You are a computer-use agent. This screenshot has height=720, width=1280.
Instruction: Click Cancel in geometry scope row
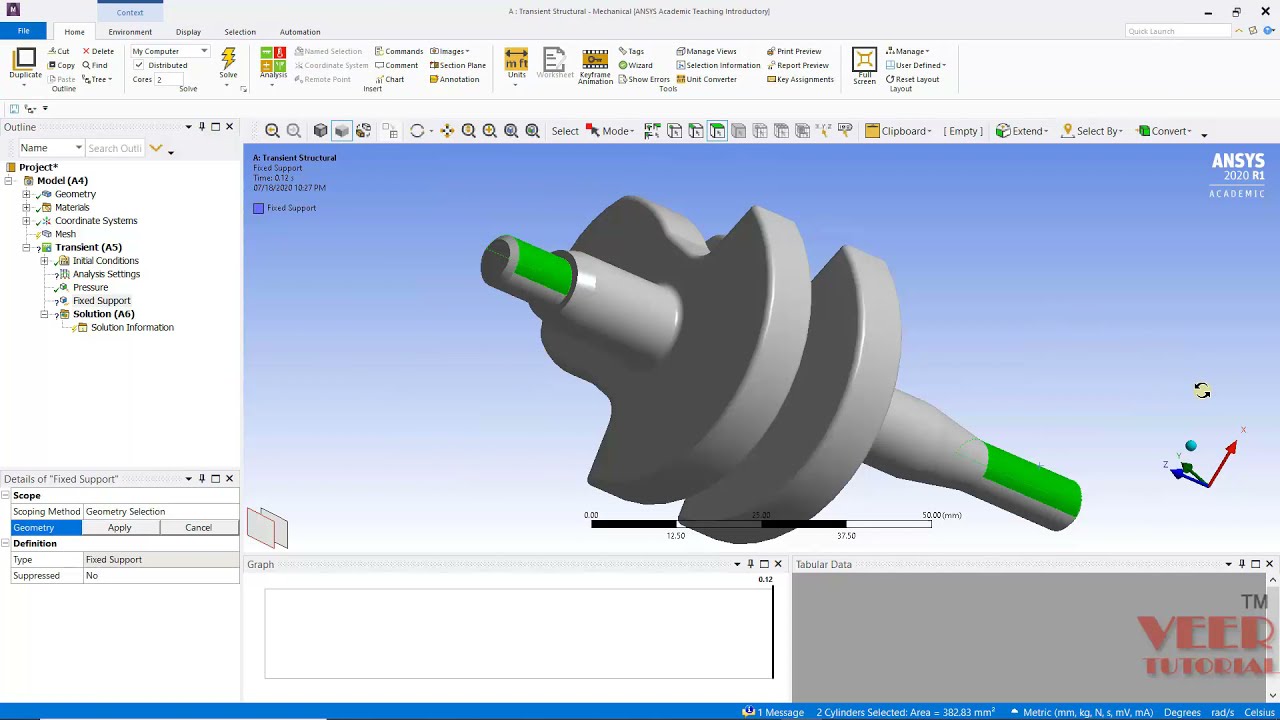tap(198, 528)
